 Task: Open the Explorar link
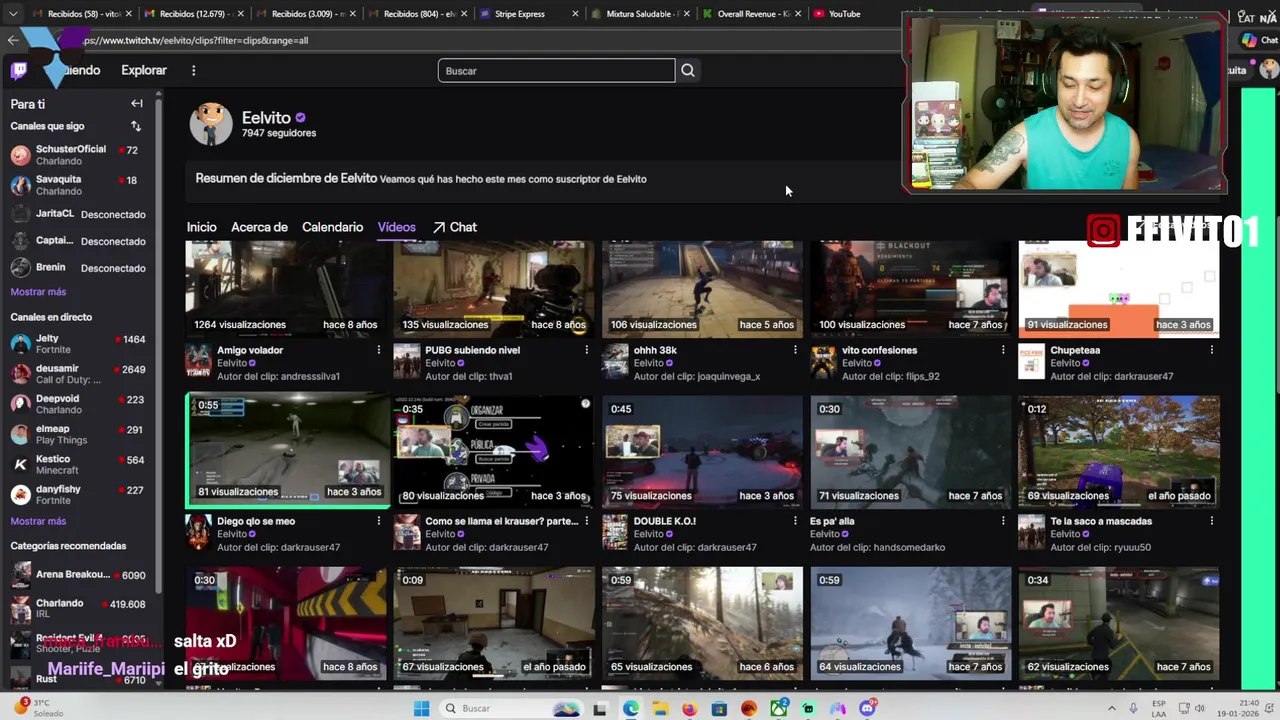coord(144,70)
